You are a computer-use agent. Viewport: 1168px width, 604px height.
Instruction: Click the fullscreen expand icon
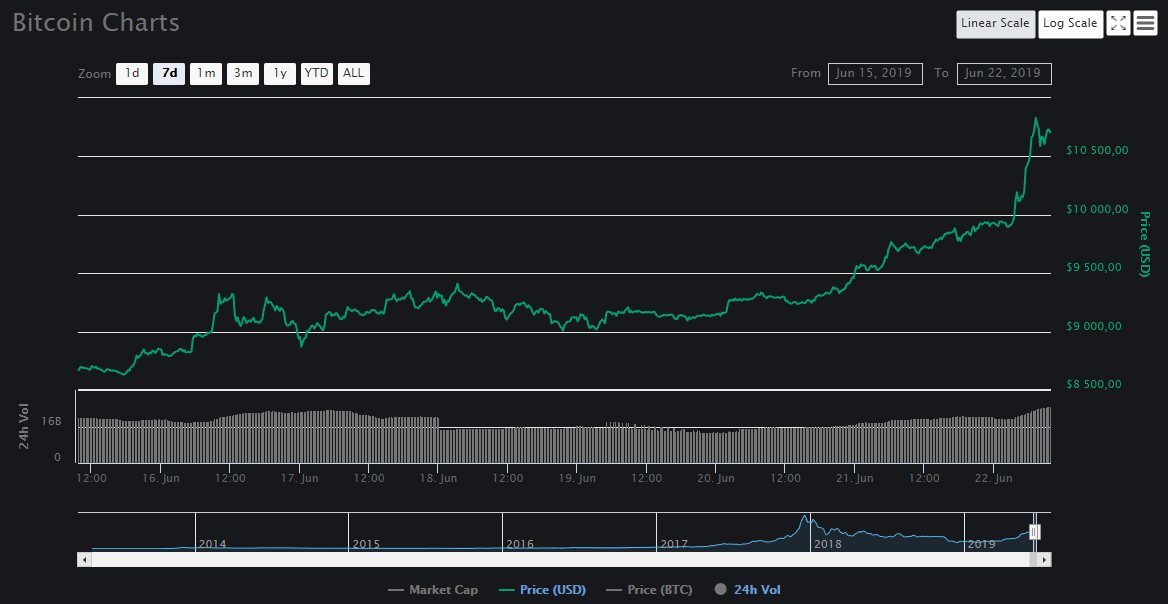(1118, 24)
